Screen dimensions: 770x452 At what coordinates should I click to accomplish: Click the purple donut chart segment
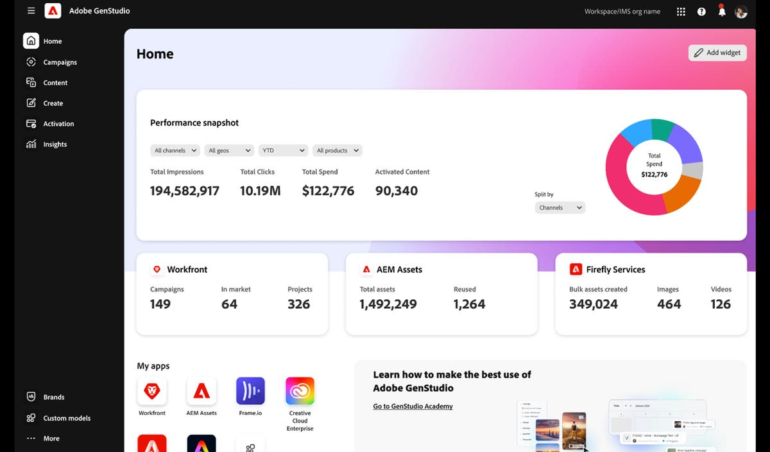coord(687,143)
